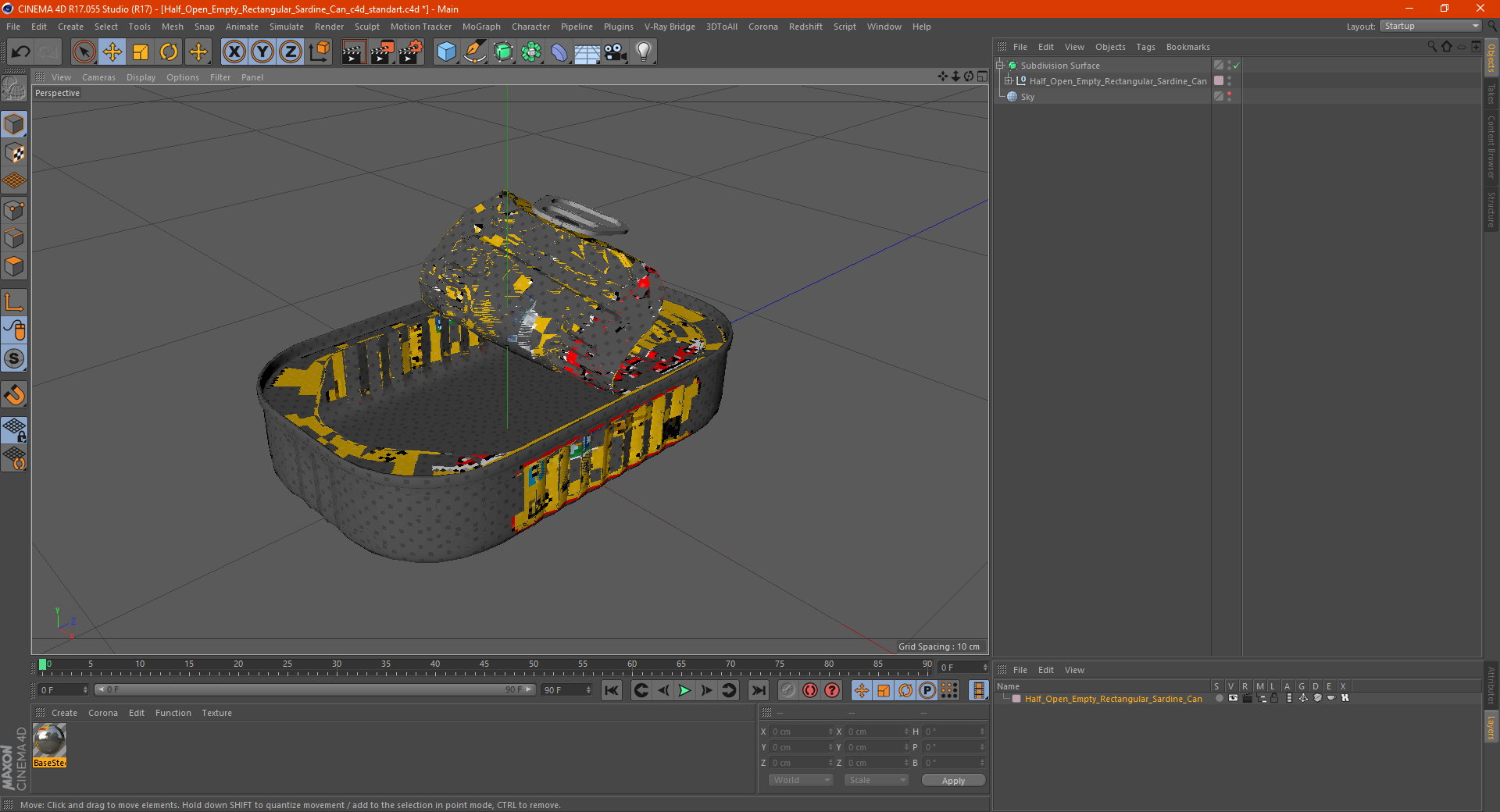
Task: Open material manager Texture menu
Action: [x=216, y=713]
